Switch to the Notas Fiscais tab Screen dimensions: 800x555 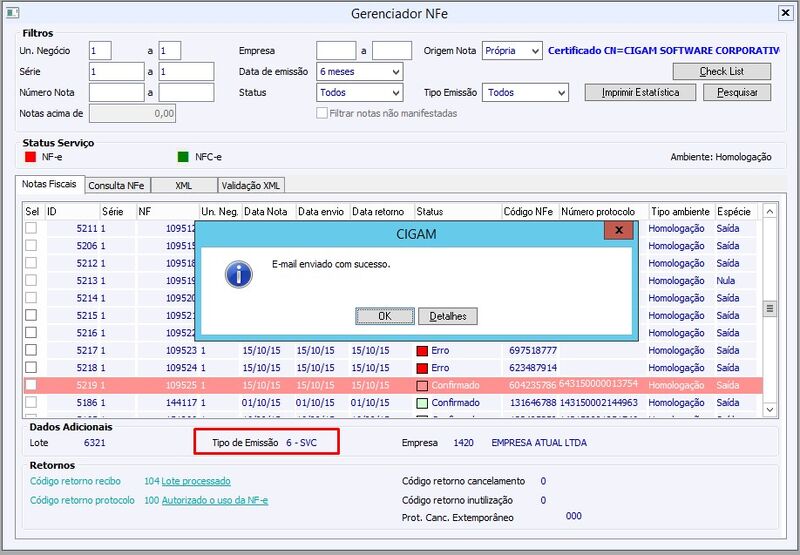pyautogui.click(x=49, y=184)
